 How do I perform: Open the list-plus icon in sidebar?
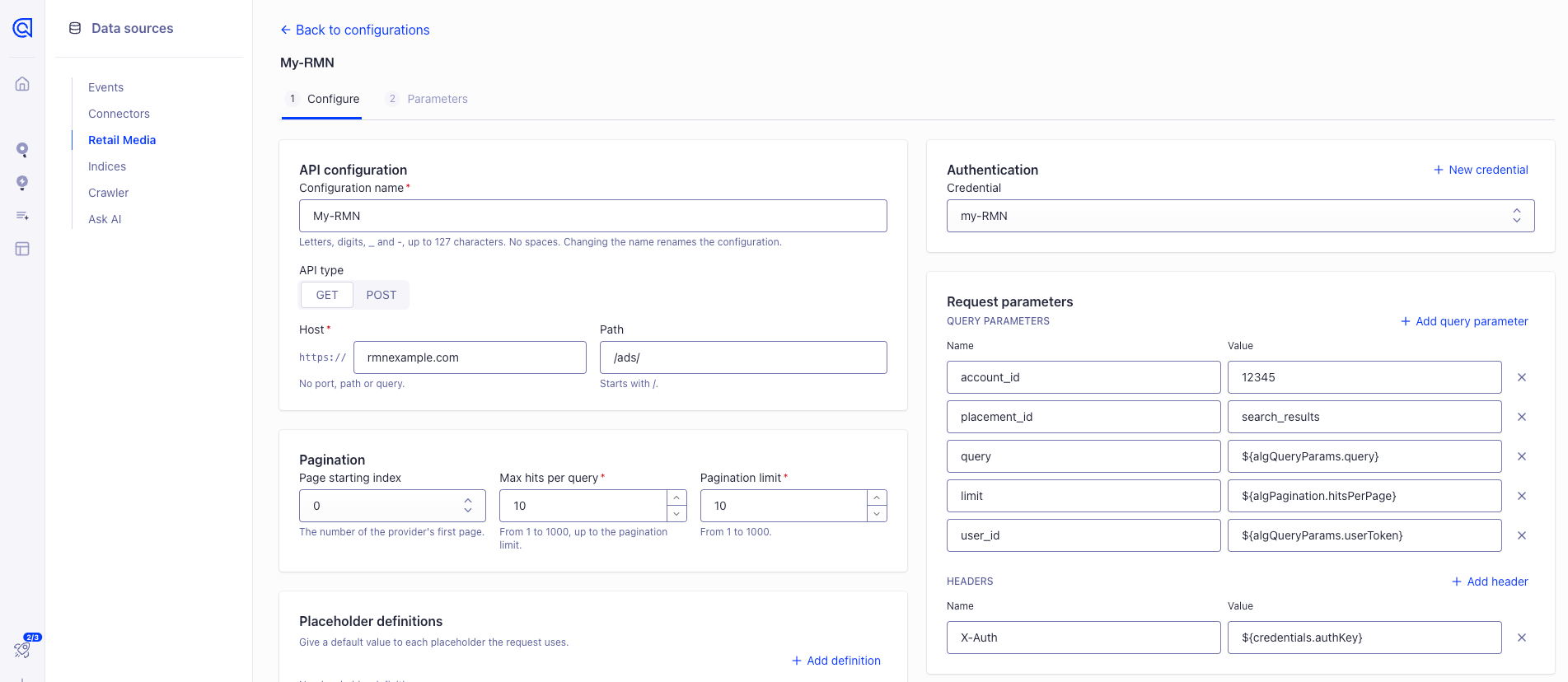tap(22, 216)
